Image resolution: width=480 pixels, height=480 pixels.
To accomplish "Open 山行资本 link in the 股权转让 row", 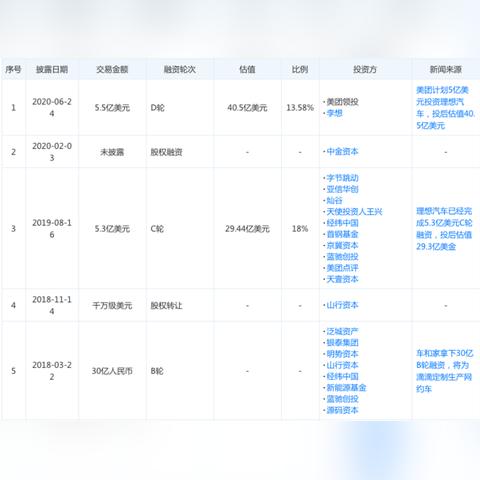I will click(342, 305).
